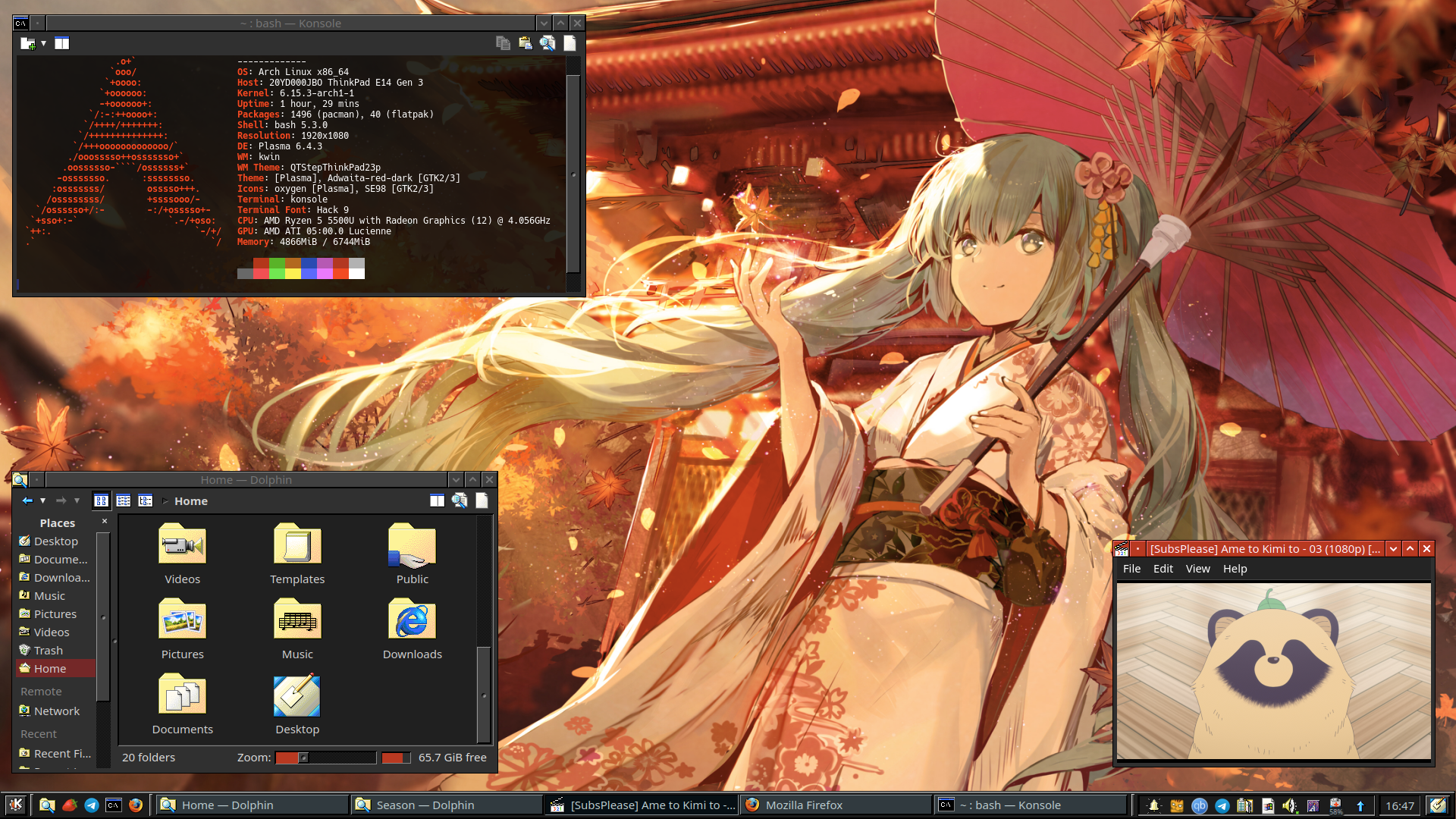Select the Downloads folder icon

coord(412,620)
